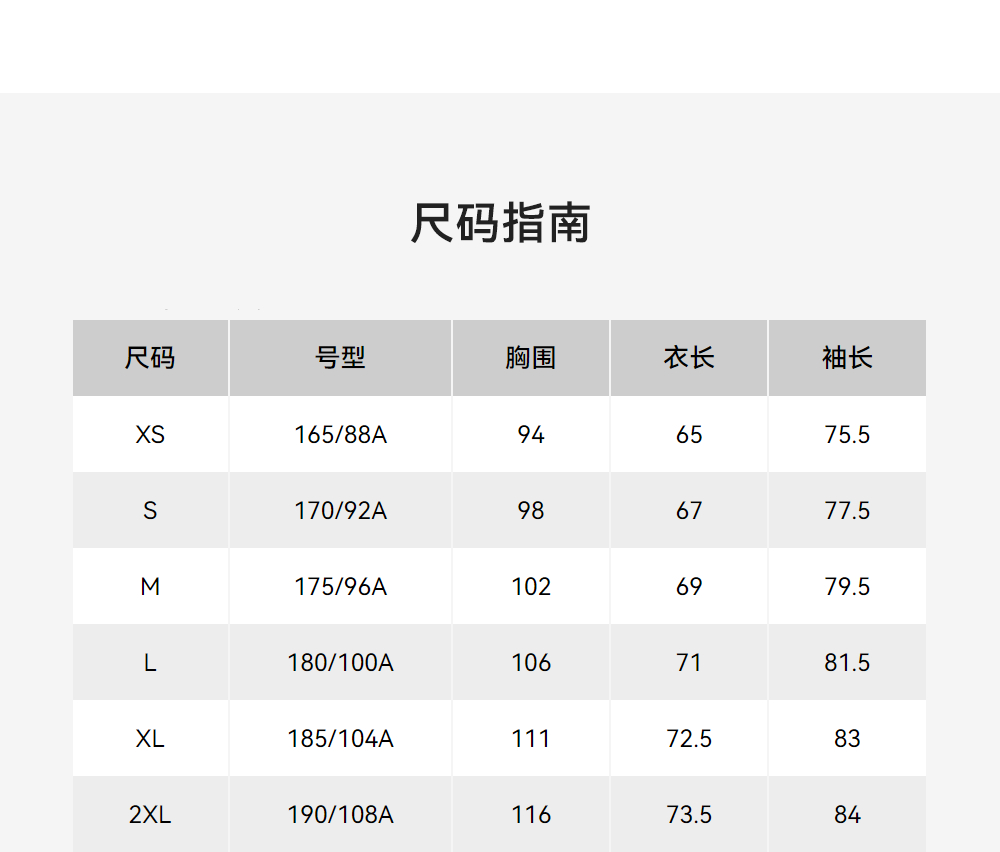Click the chest value 94
This screenshot has width=1000, height=852.
(531, 435)
